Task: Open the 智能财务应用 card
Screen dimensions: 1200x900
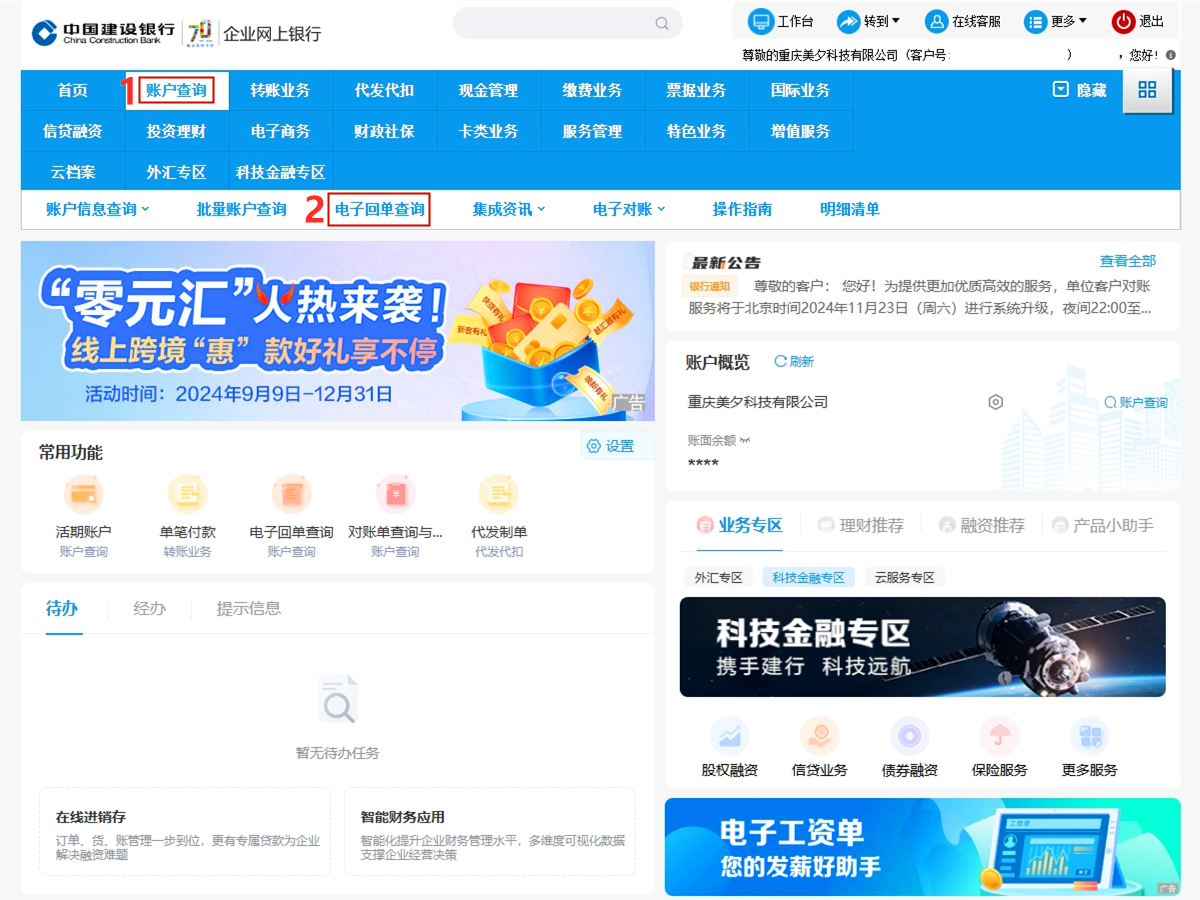Action: (x=490, y=832)
